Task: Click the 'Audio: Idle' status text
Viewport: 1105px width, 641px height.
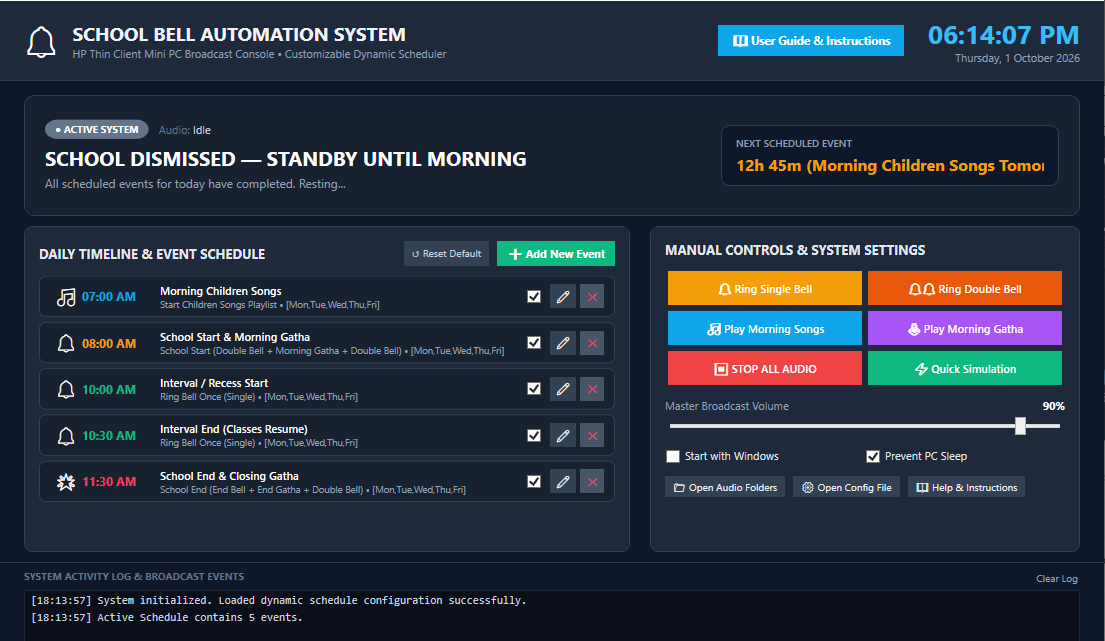Action: [x=185, y=130]
